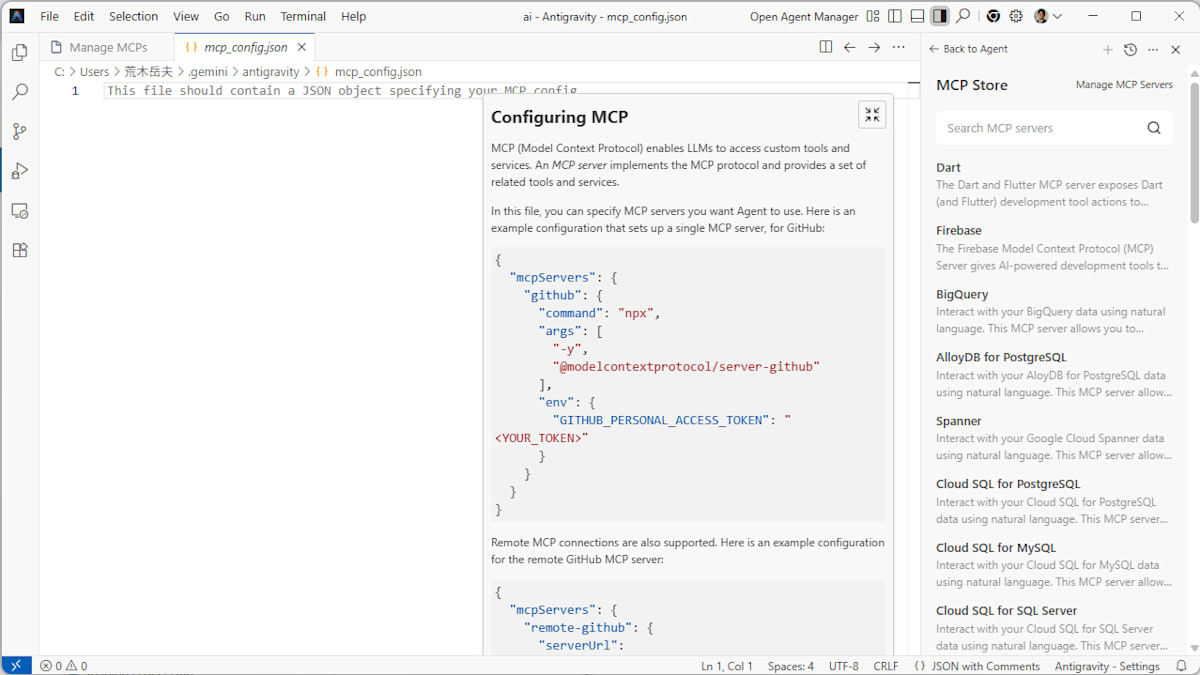
Task: Click the search magnifier in MCP Store
Action: (1154, 128)
